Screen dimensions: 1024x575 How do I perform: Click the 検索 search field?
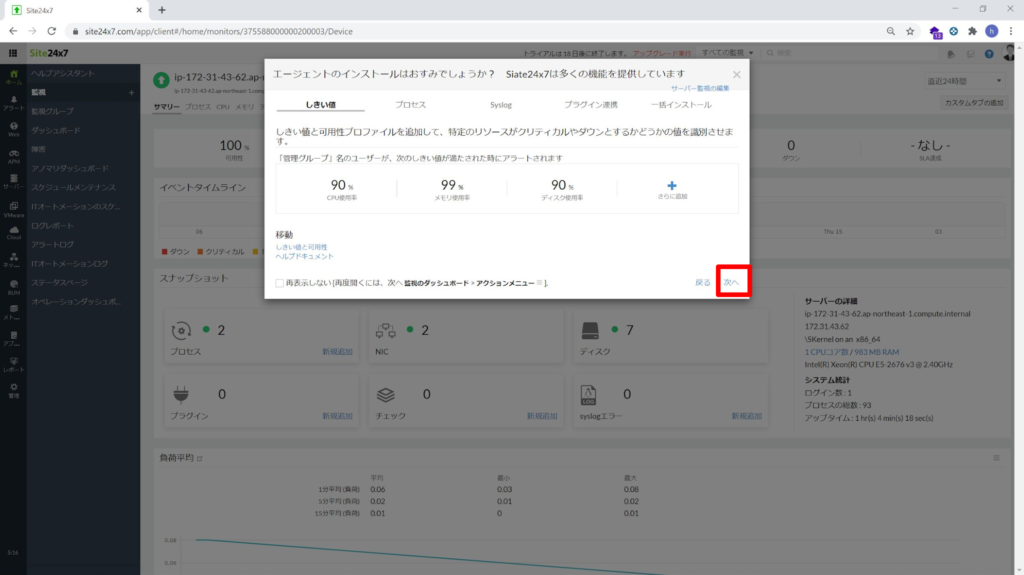point(849,53)
